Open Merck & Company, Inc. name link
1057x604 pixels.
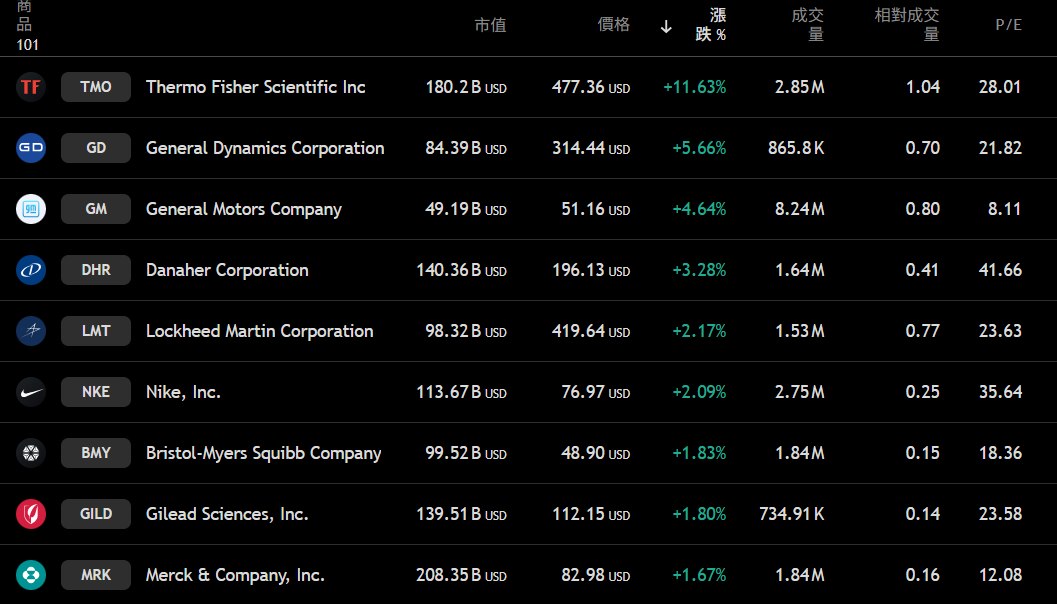(235, 576)
